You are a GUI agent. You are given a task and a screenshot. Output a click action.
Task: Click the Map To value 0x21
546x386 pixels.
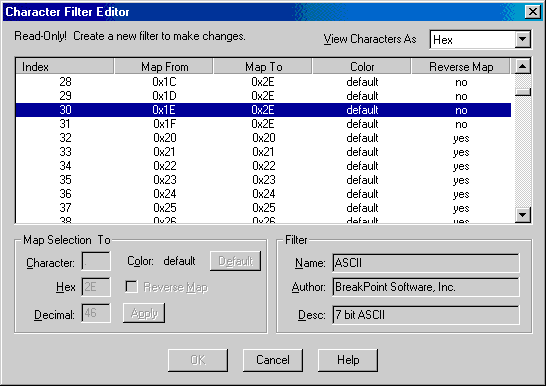click(x=263, y=152)
